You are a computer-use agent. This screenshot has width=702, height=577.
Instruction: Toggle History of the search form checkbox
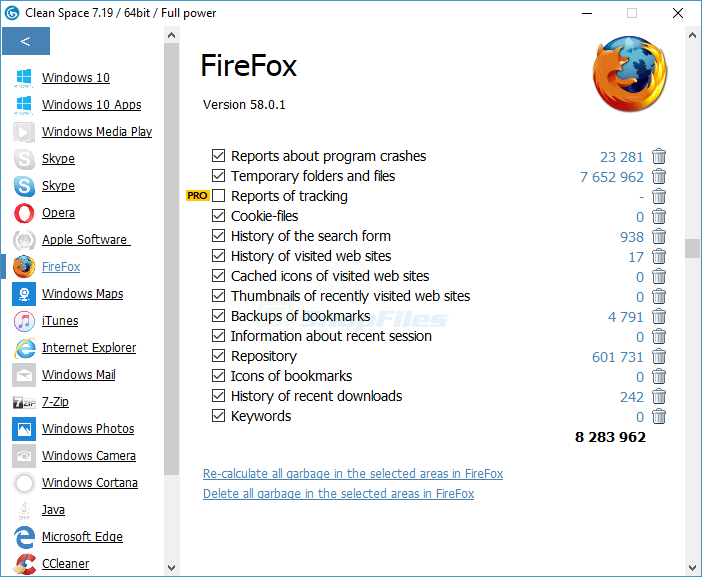(x=218, y=236)
